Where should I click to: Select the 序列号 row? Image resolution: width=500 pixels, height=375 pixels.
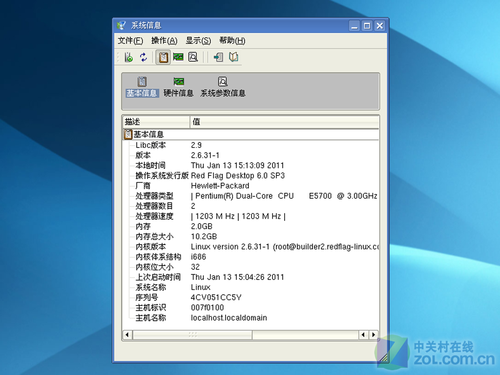251,298
